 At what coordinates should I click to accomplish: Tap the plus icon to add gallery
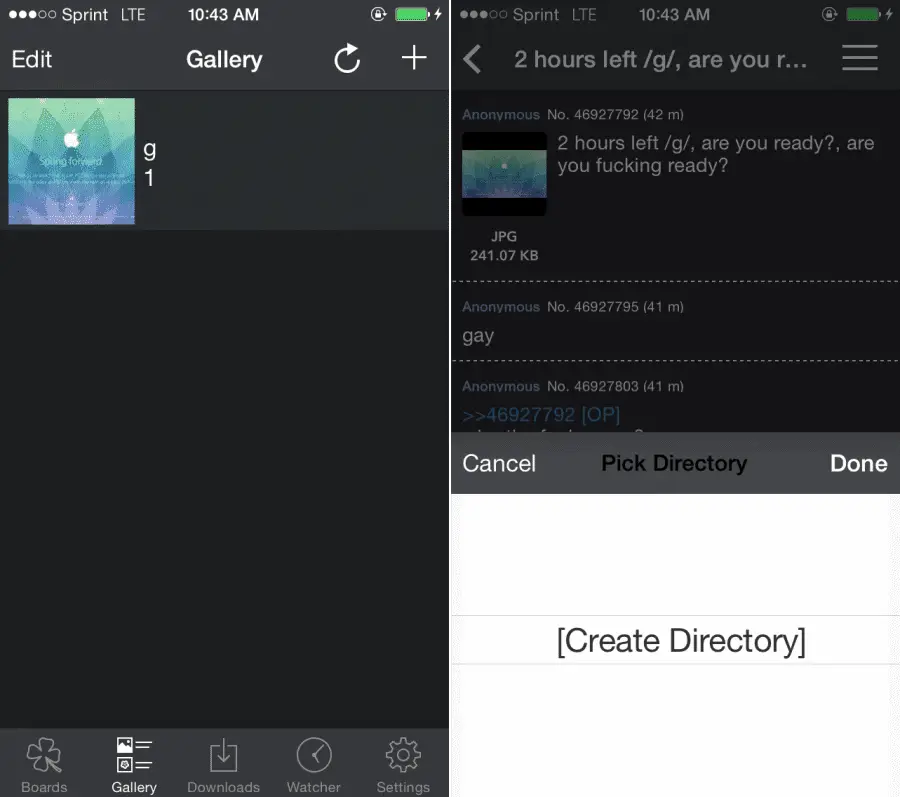click(x=414, y=58)
